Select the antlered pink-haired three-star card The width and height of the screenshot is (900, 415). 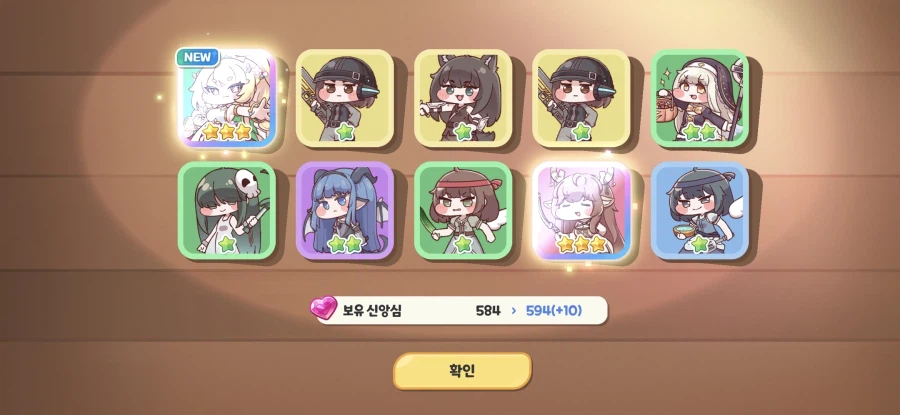click(581, 210)
